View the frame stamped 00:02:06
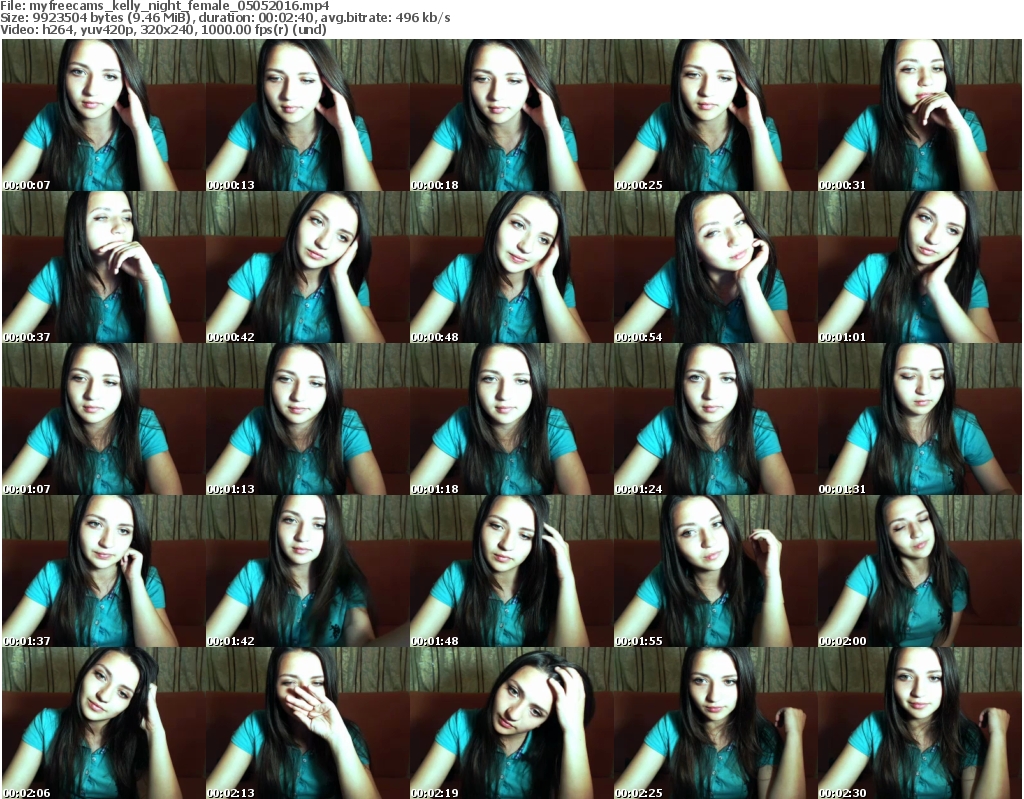The image size is (1024, 799). click(104, 723)
